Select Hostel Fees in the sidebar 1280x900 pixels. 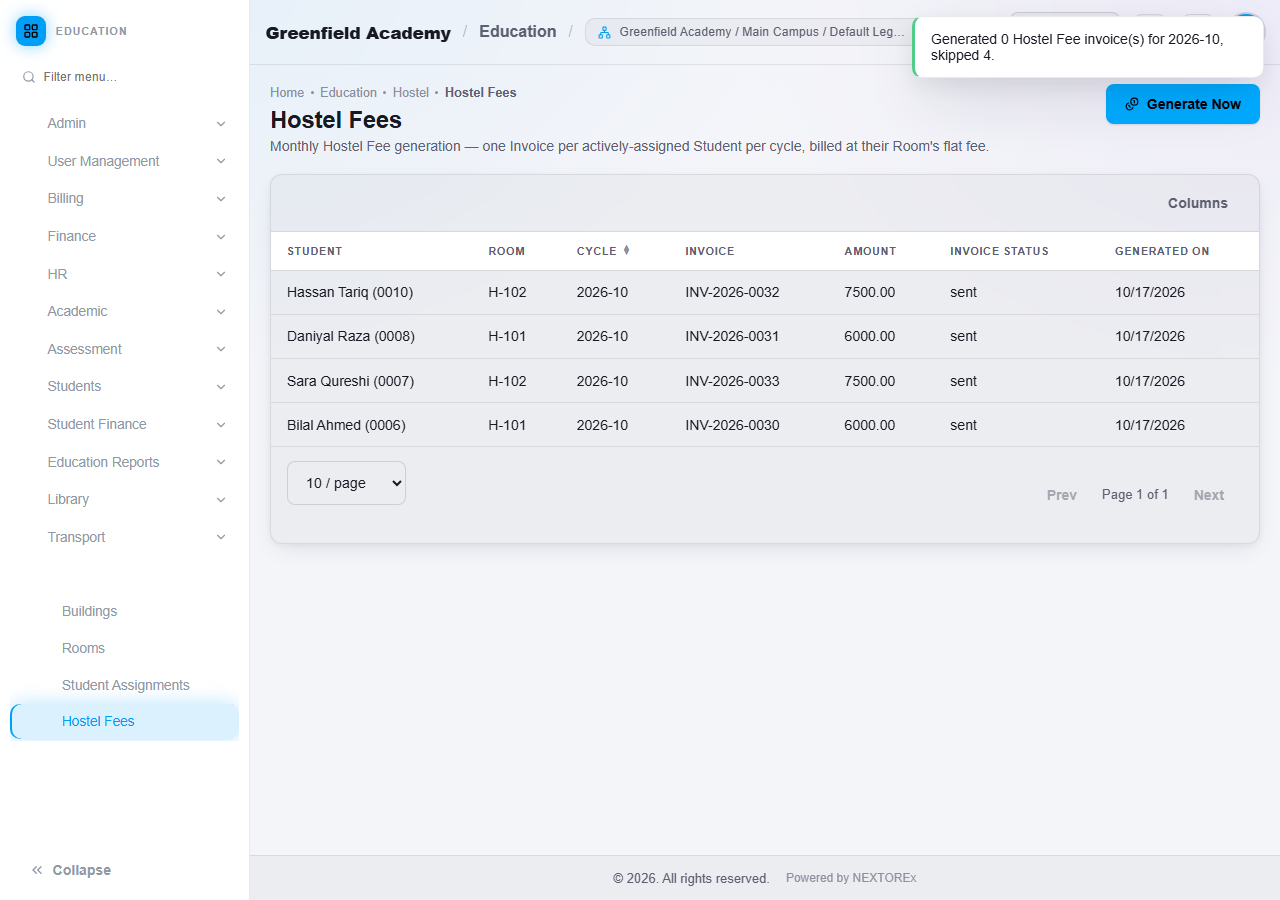point(124,721)
